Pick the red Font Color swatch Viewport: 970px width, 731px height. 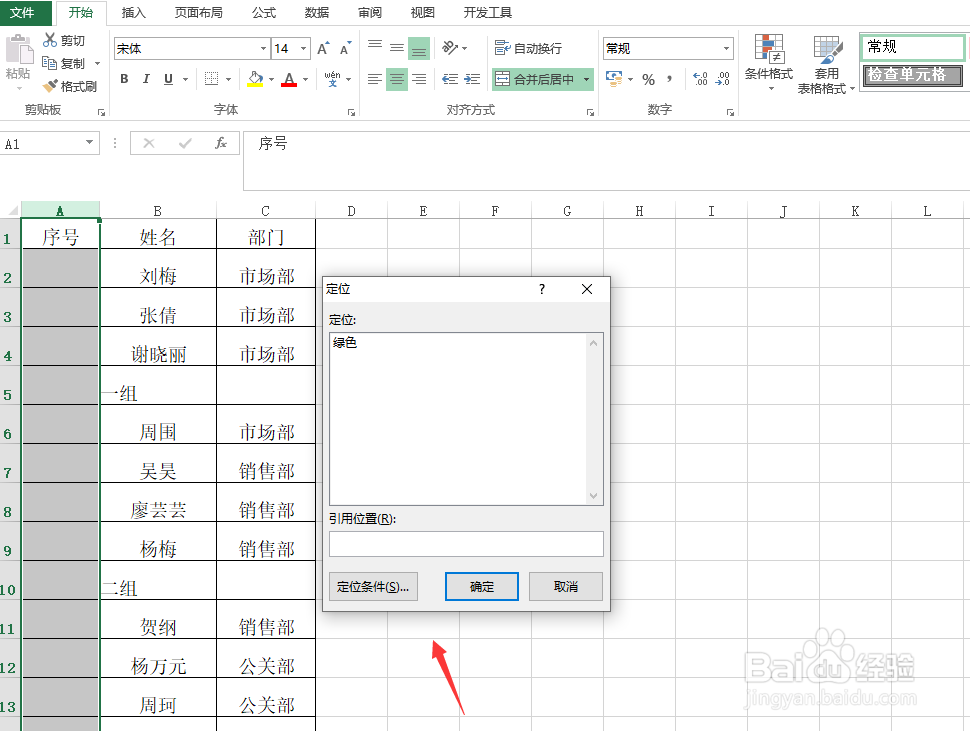(x=291, y=79)
